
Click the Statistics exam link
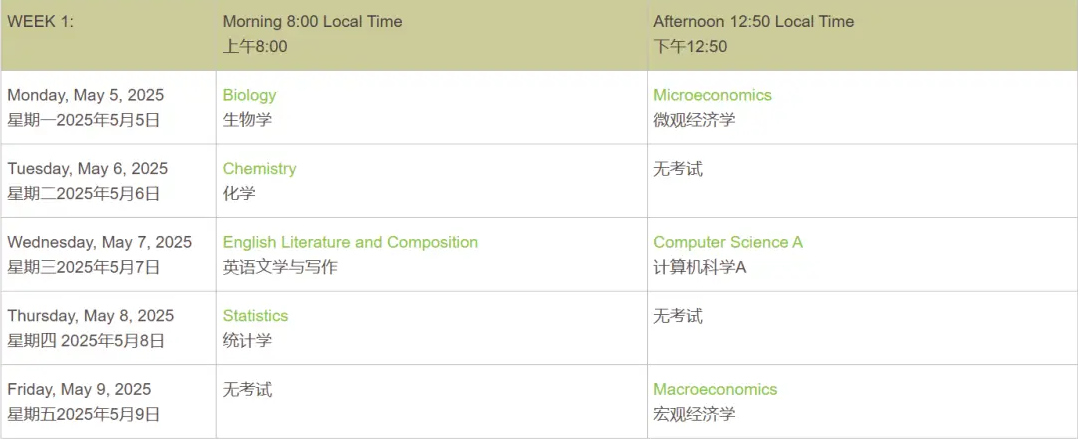coord(255,316)
